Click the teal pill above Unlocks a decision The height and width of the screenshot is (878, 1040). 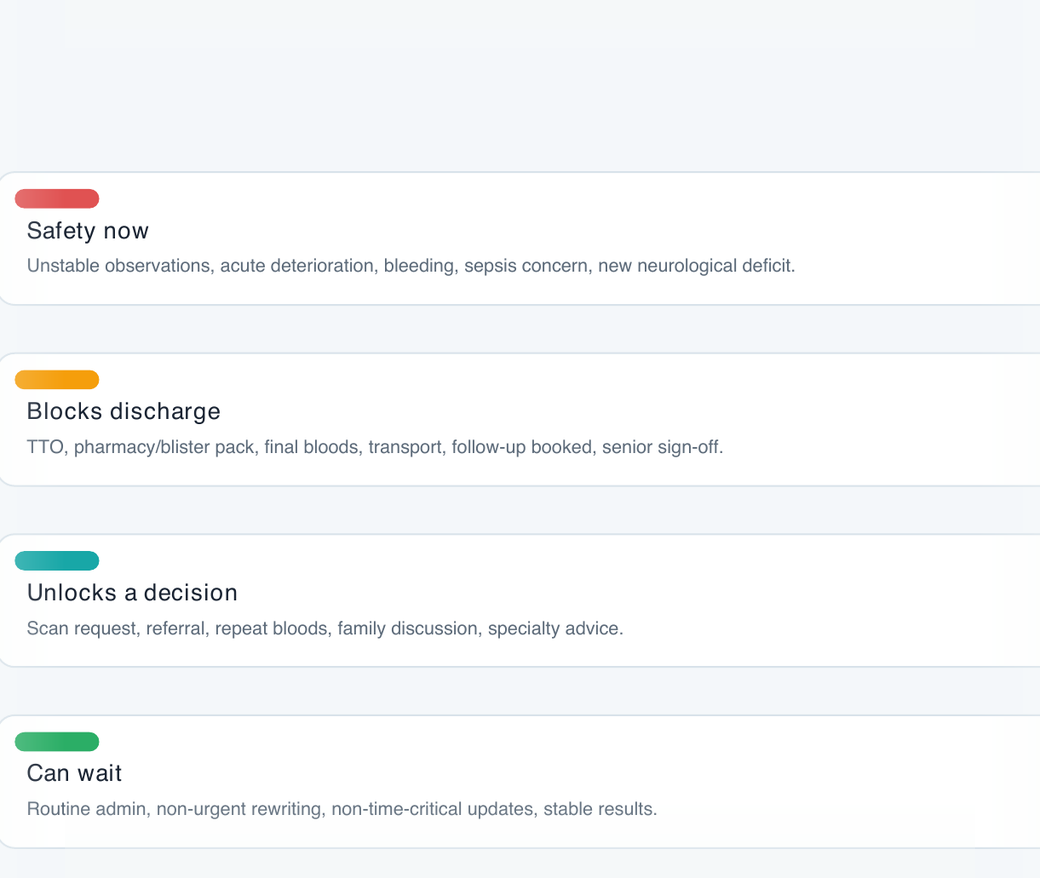57,560
